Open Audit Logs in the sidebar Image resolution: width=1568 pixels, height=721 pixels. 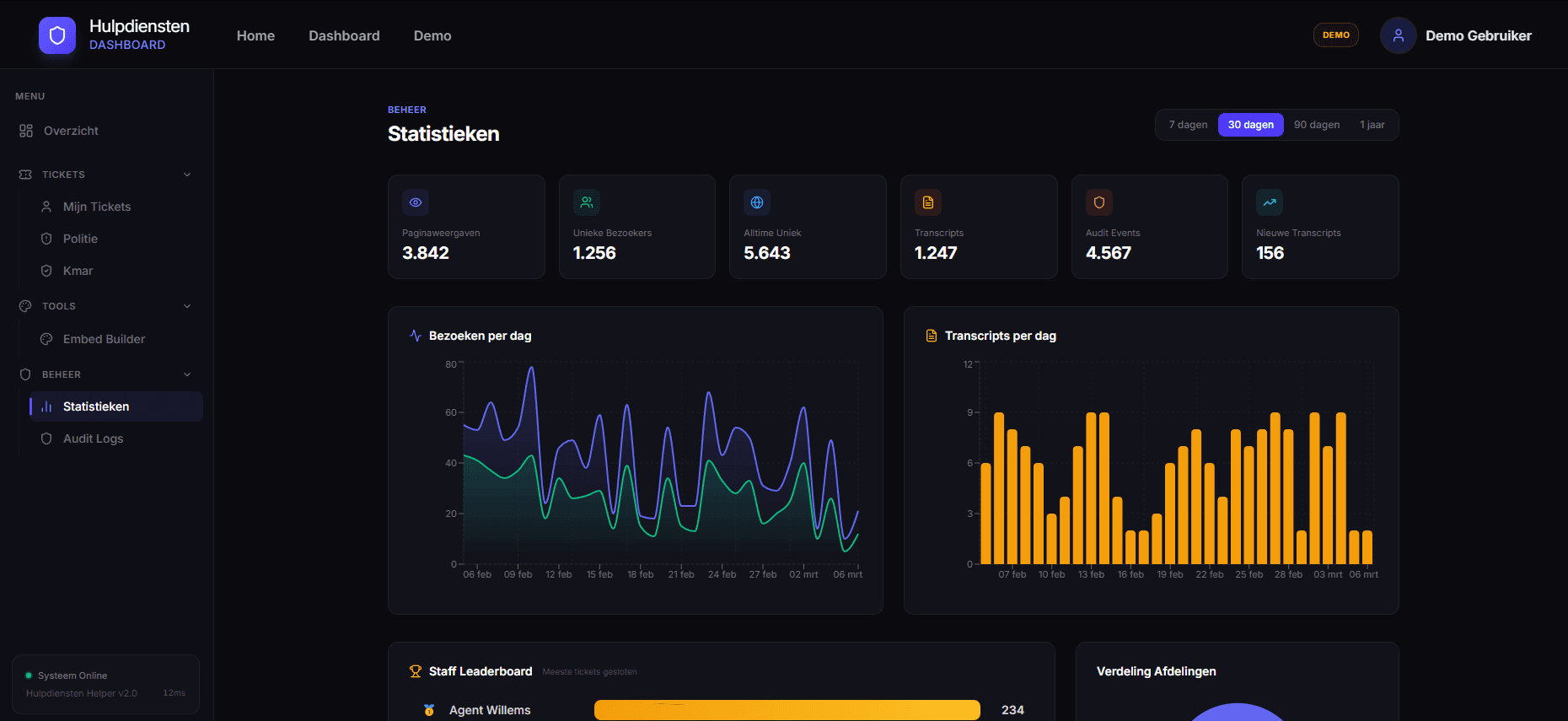[x=93, y=439]
